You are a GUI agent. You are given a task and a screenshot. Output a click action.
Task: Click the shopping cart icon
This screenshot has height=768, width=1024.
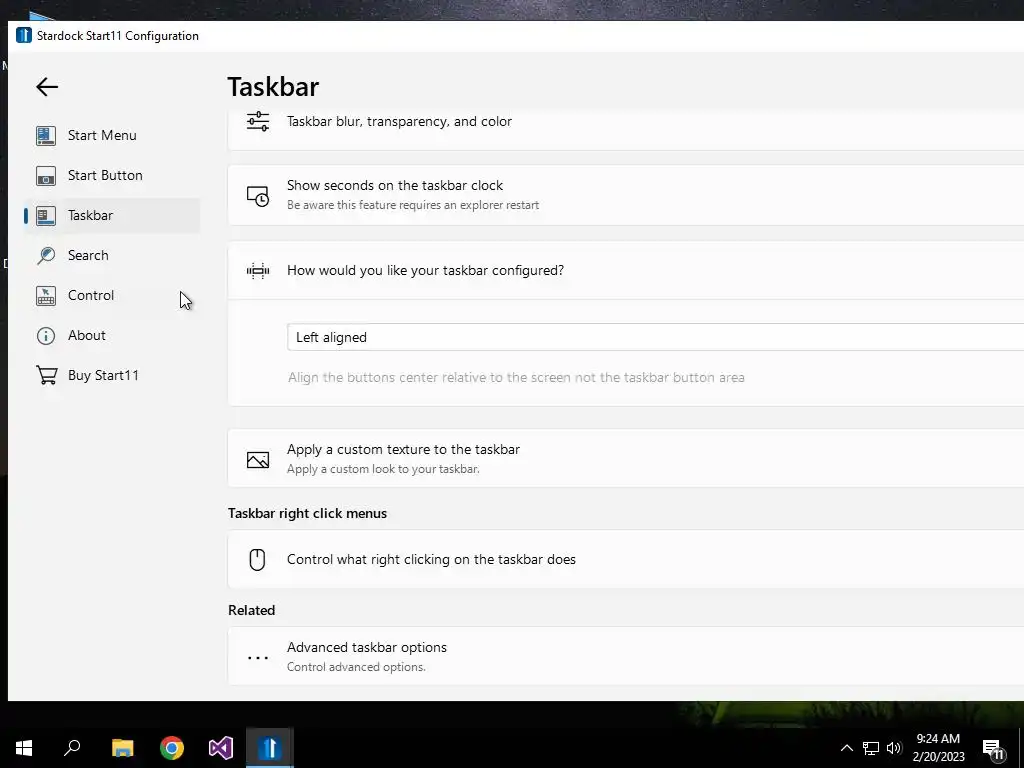click(x=46, y=376)
